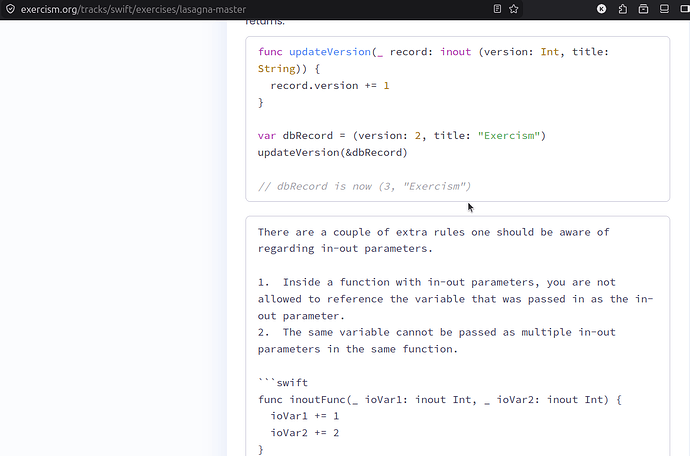Click the 'inout' keyword in updateVersion signature
This screenshot has width=690, height=456.
point(455,52)
